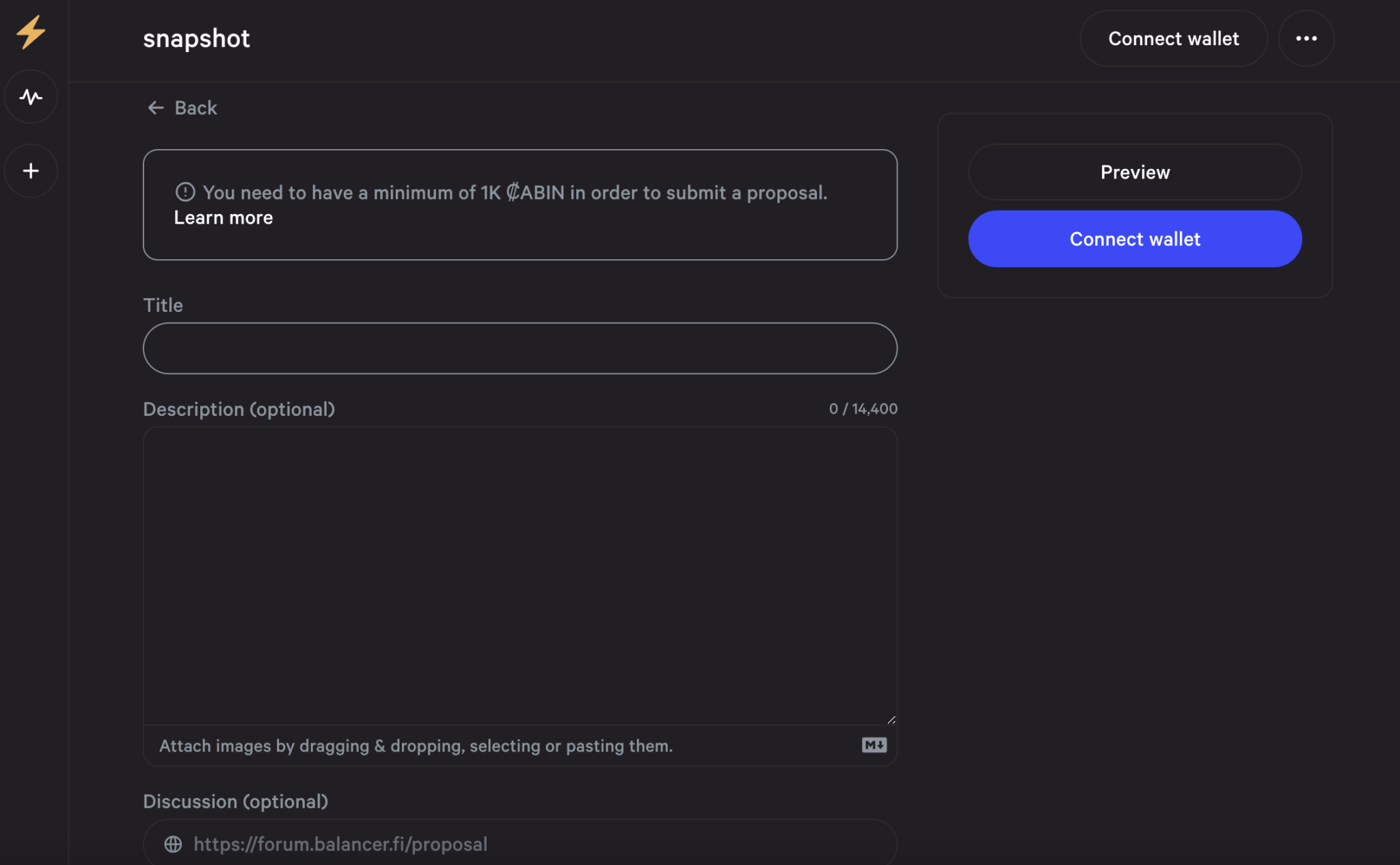1400x865 pixels.
Task: Click the blue Connect wallet button
Action: click(1135, 239)
